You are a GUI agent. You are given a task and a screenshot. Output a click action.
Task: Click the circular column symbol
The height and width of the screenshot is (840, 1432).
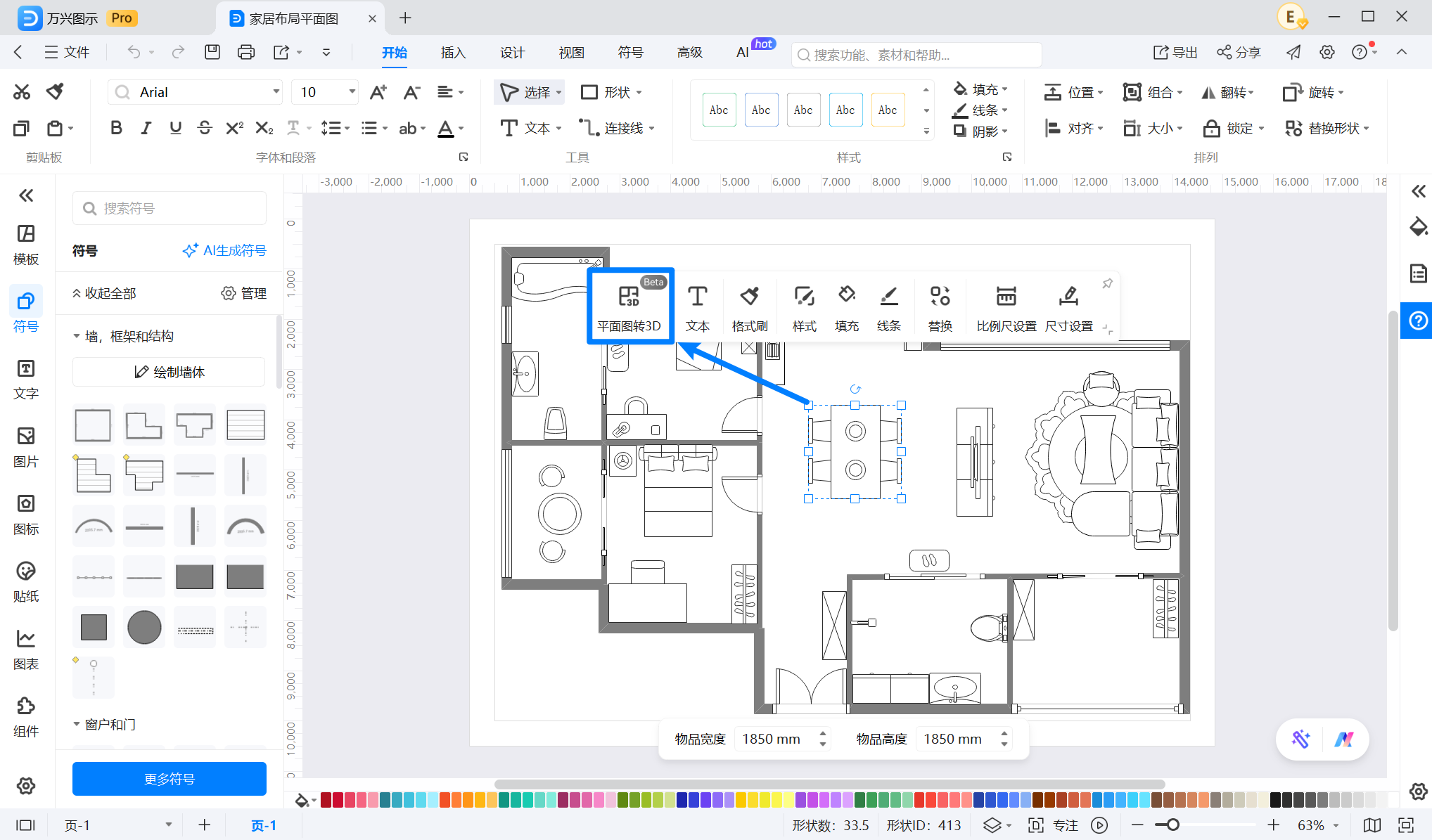click(x=144, y=627)
